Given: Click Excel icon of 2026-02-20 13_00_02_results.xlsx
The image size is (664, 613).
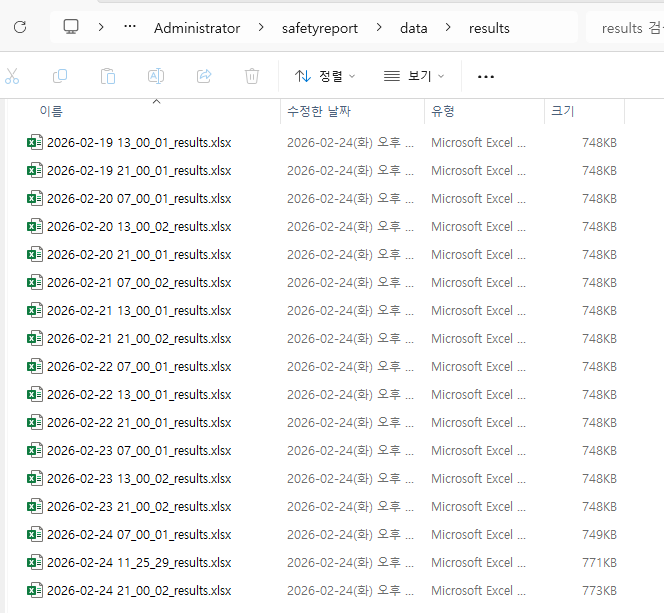Looking at the screenshot, I should point(35,226).
